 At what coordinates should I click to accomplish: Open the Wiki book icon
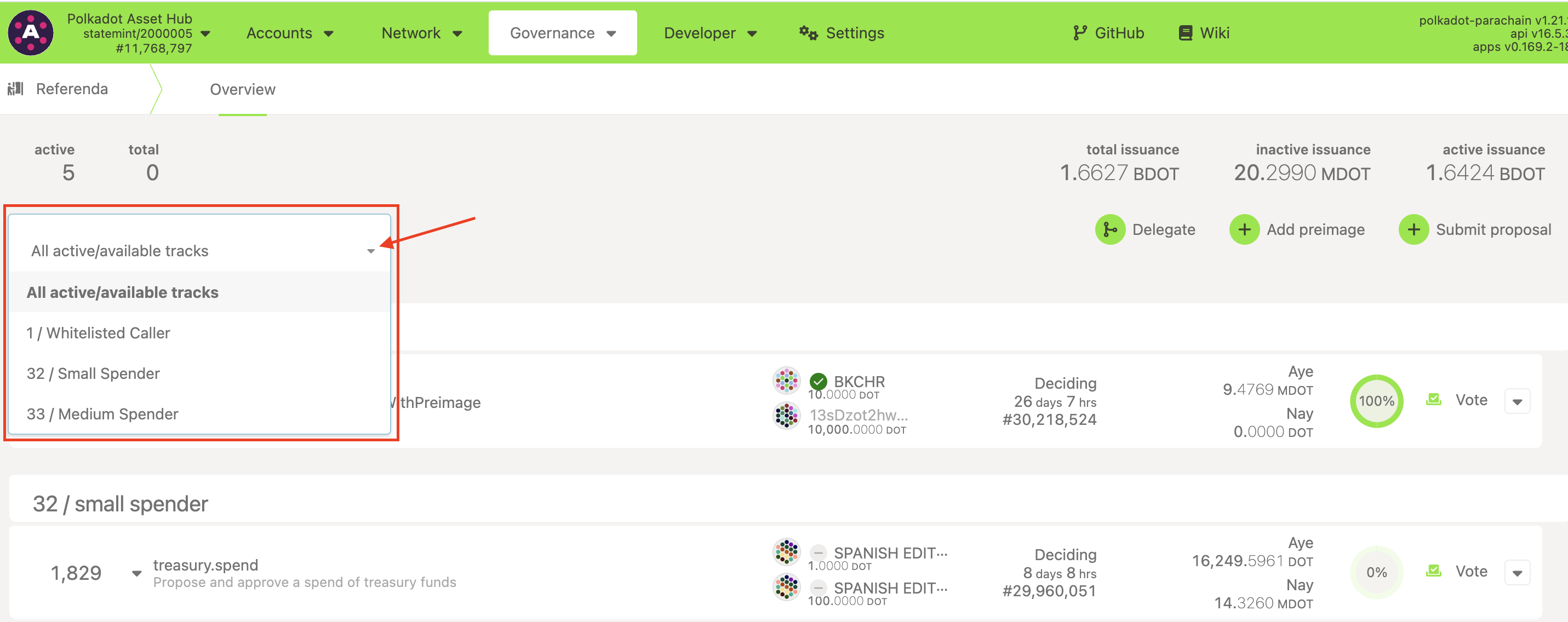coord(1184,33)
